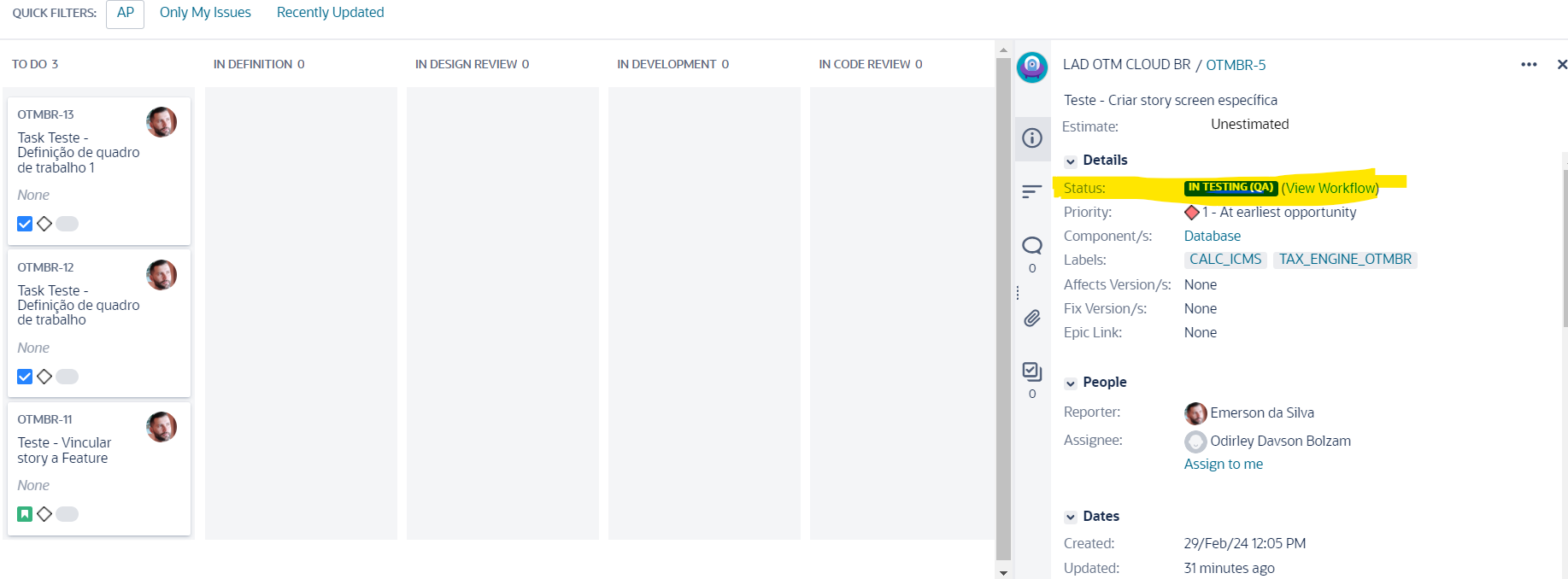
Task: Click story type icon on OTMBR-11 card
Action: 25,514
